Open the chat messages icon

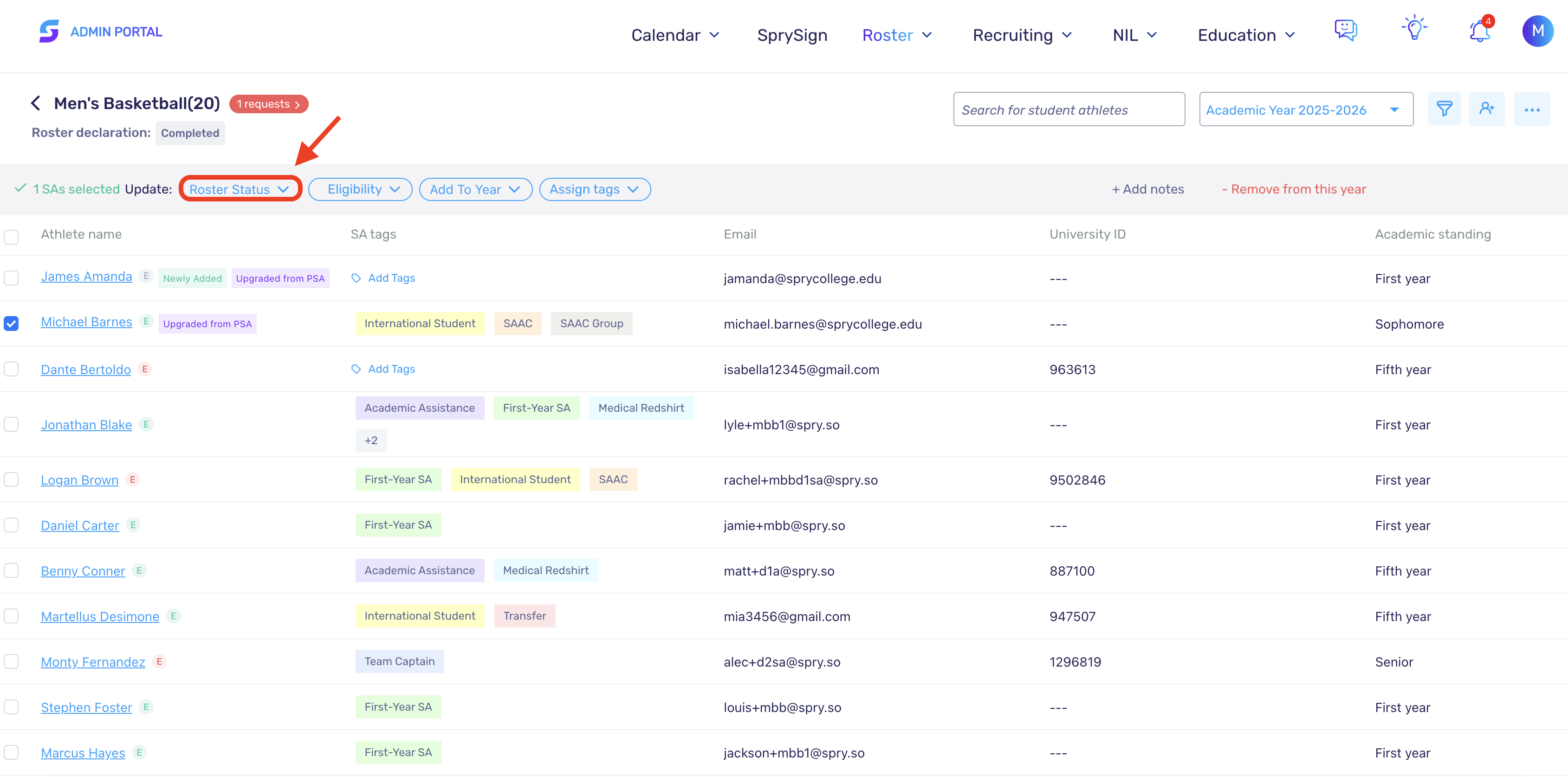click(x=1346, y=30)
